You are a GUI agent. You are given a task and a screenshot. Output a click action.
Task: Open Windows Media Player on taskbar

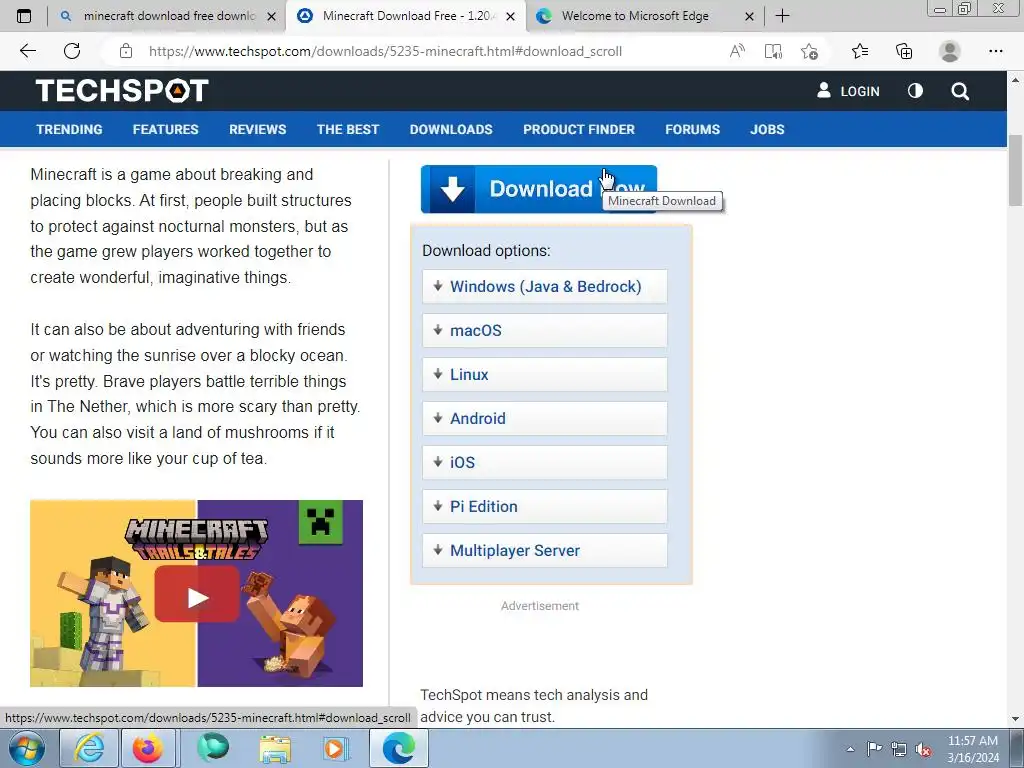[x=336, y=748]
